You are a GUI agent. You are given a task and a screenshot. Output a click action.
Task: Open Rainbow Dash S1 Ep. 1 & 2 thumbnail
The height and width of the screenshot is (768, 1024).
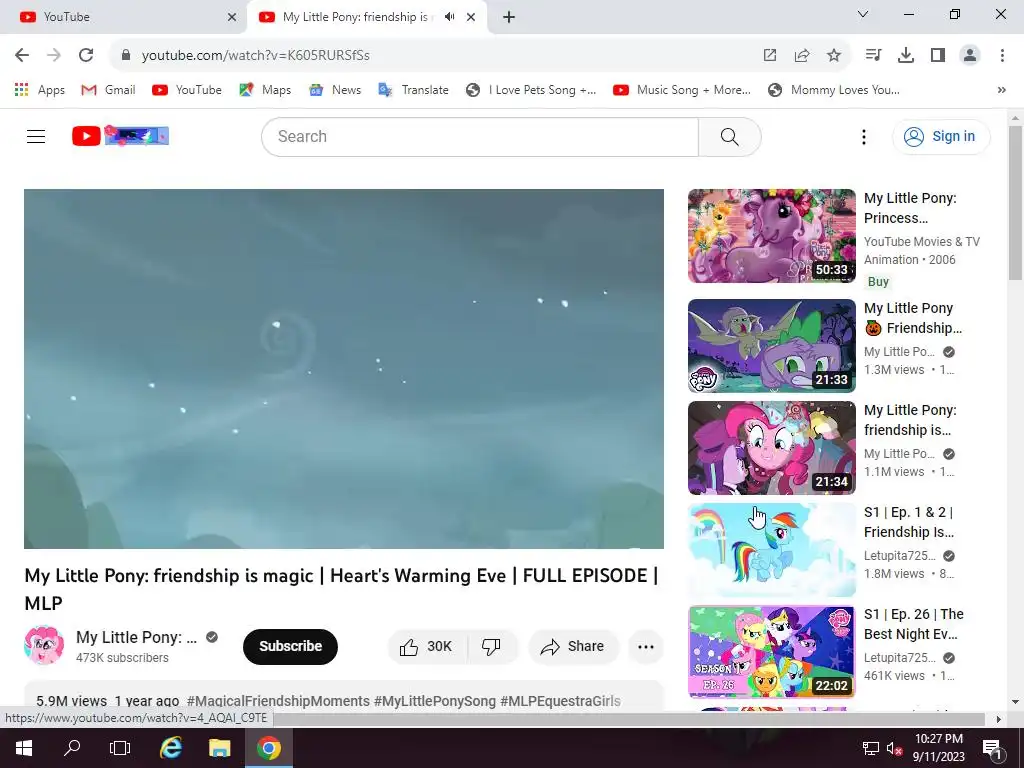pyautogui.click(x=771, y=550)
